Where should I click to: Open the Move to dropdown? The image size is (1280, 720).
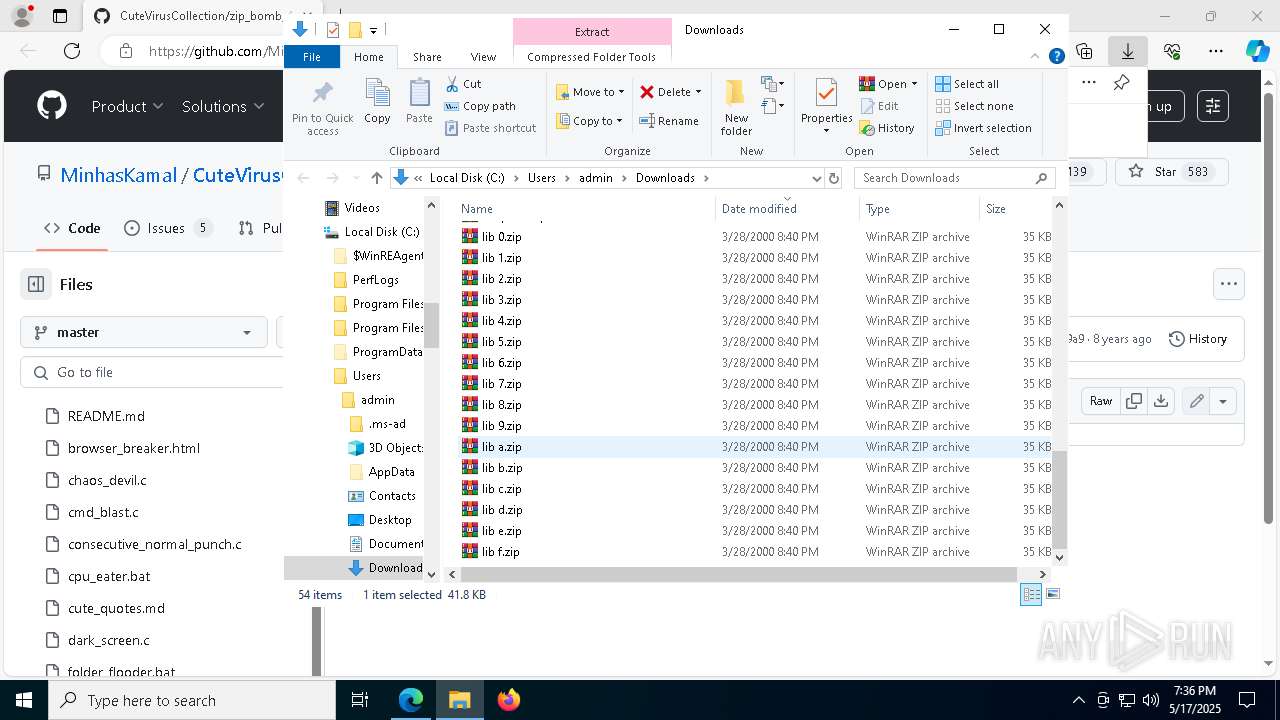pos(590,92)
